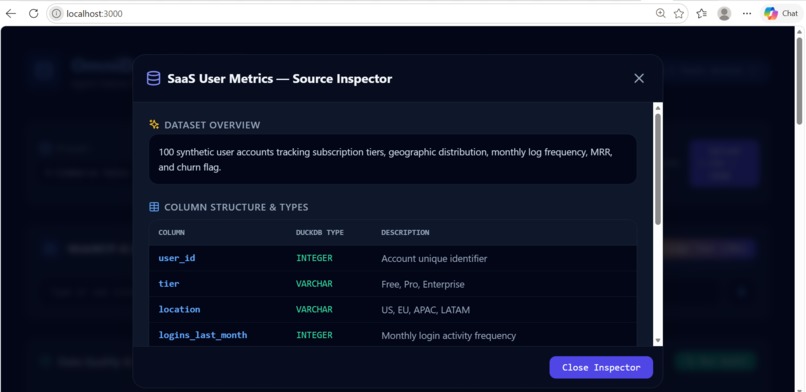Screen dimensions: 806x392
Task: Click the inspector scrollbar down arrow
Action: 657,341
